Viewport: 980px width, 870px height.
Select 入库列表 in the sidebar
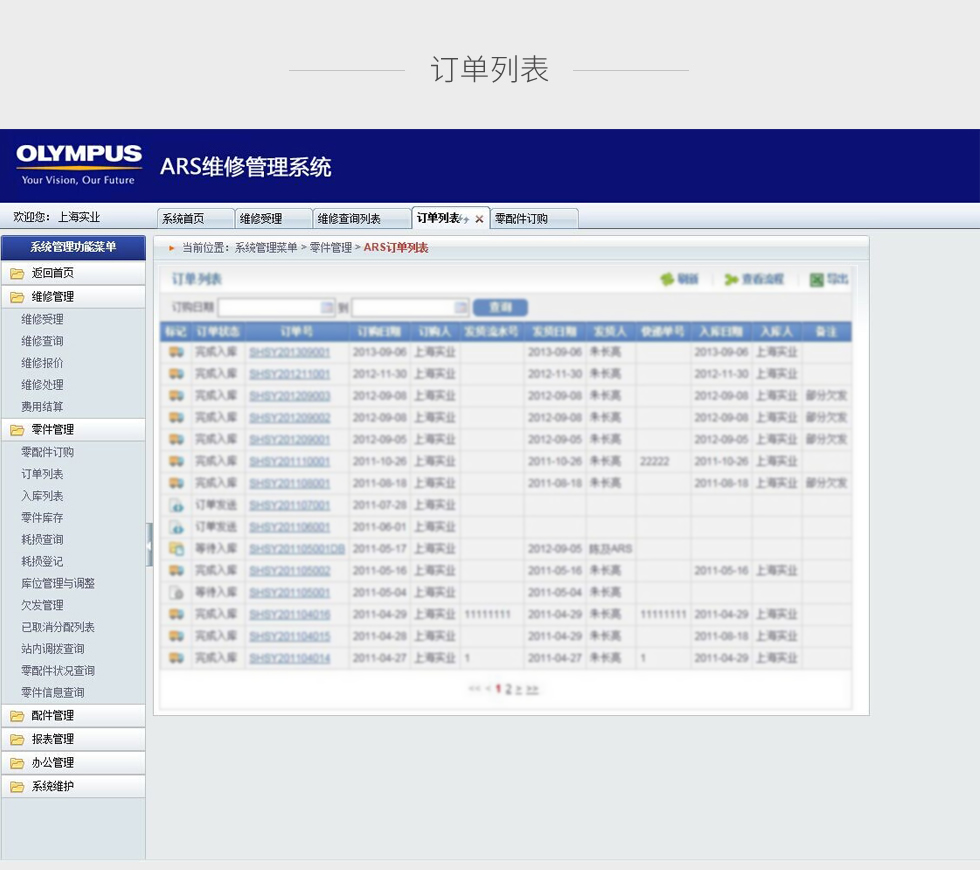[42, 496]
